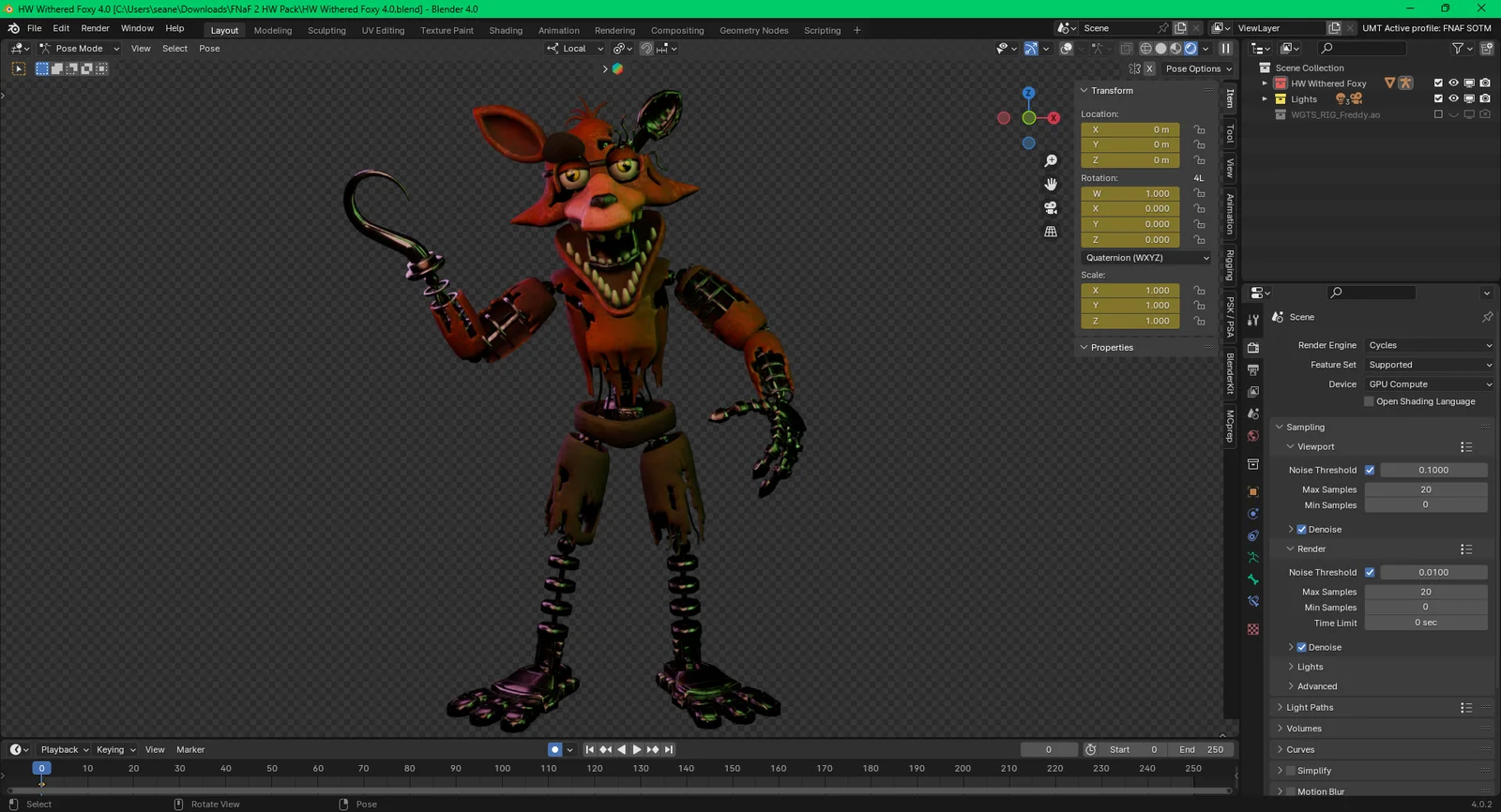Open the File menu

coord(34,28)
